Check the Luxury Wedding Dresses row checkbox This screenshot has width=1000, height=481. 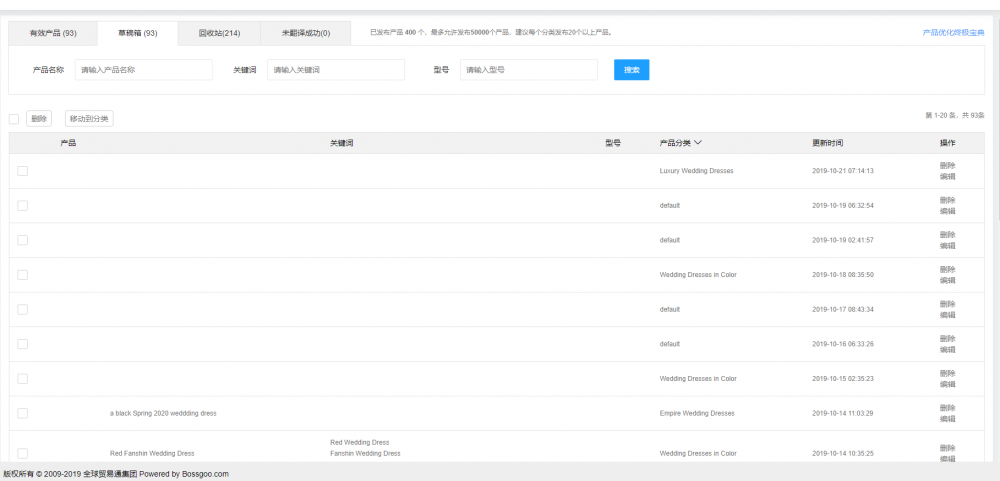22,171
